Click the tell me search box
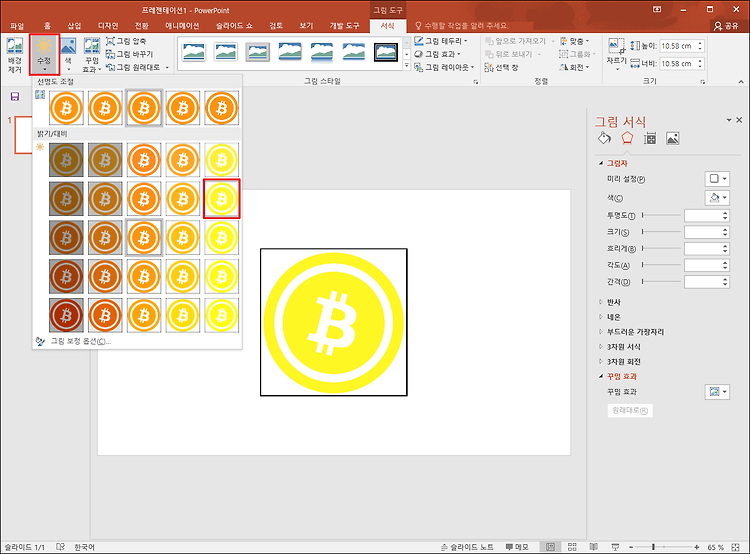 [461, 26]
